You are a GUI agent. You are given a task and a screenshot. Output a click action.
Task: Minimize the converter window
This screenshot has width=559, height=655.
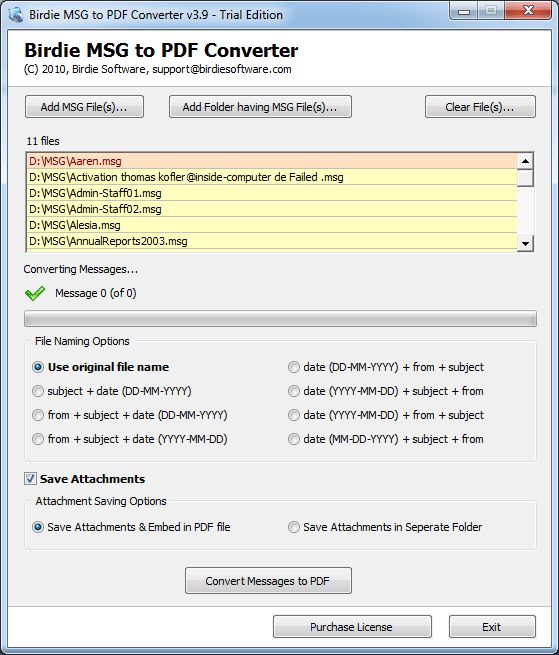coord(463,12)
